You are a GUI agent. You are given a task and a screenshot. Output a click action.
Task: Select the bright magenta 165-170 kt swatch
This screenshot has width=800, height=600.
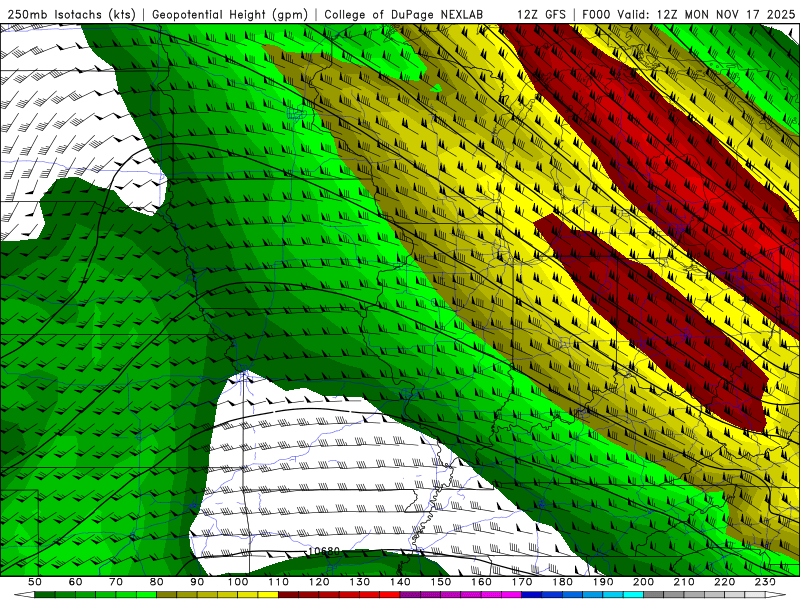pyautogui.click(x=511, y=594)
